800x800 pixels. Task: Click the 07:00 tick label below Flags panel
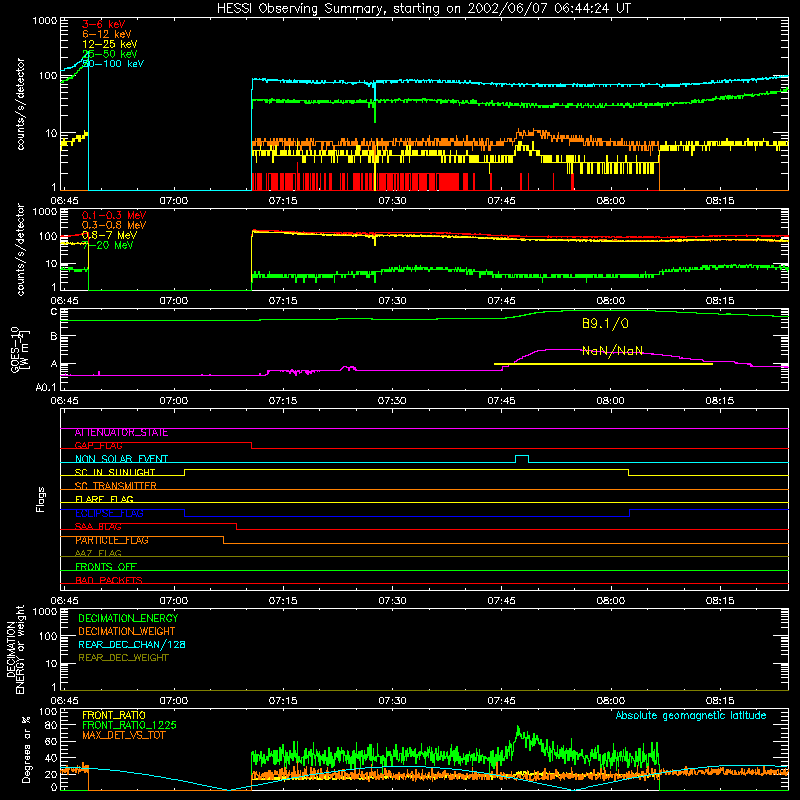173,601
